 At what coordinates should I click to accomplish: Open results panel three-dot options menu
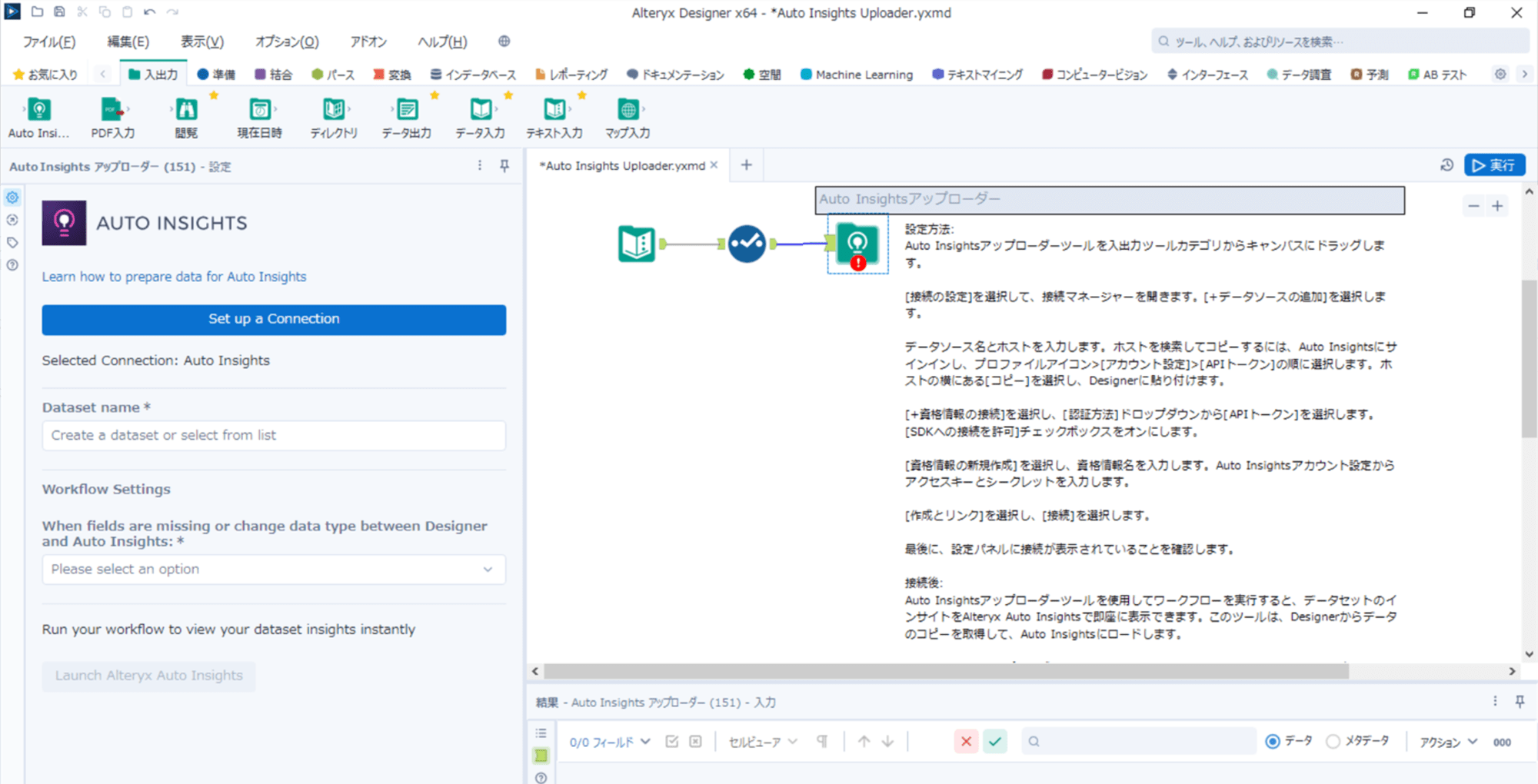(x=1495, y=701)
